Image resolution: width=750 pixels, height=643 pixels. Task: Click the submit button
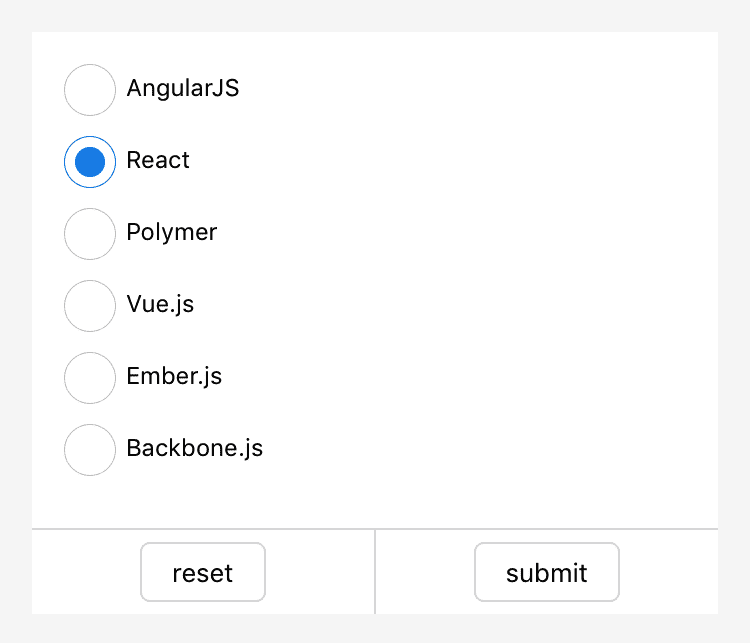point(547,572)
